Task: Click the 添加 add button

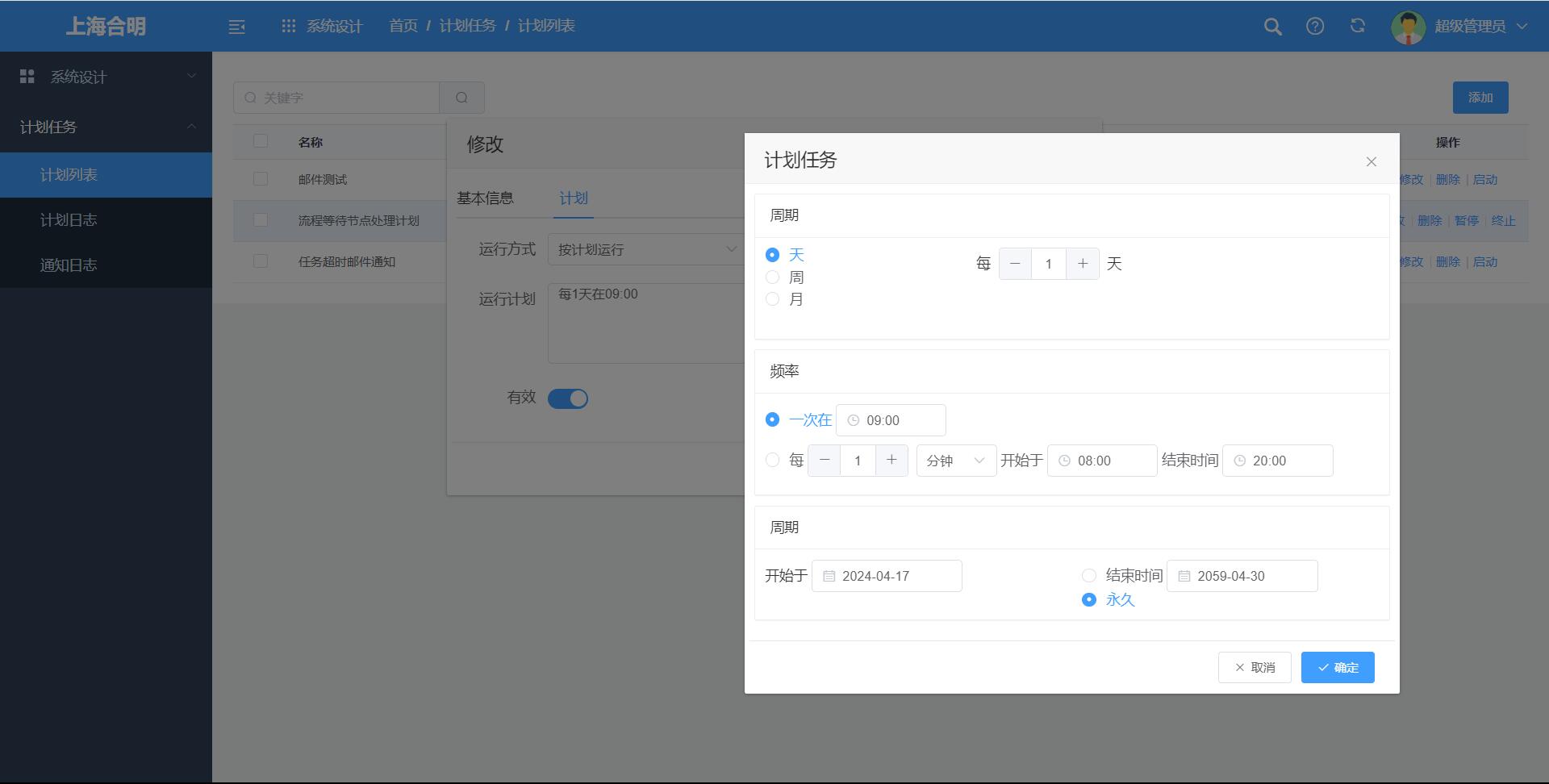Action: [x=1480, y=98]
